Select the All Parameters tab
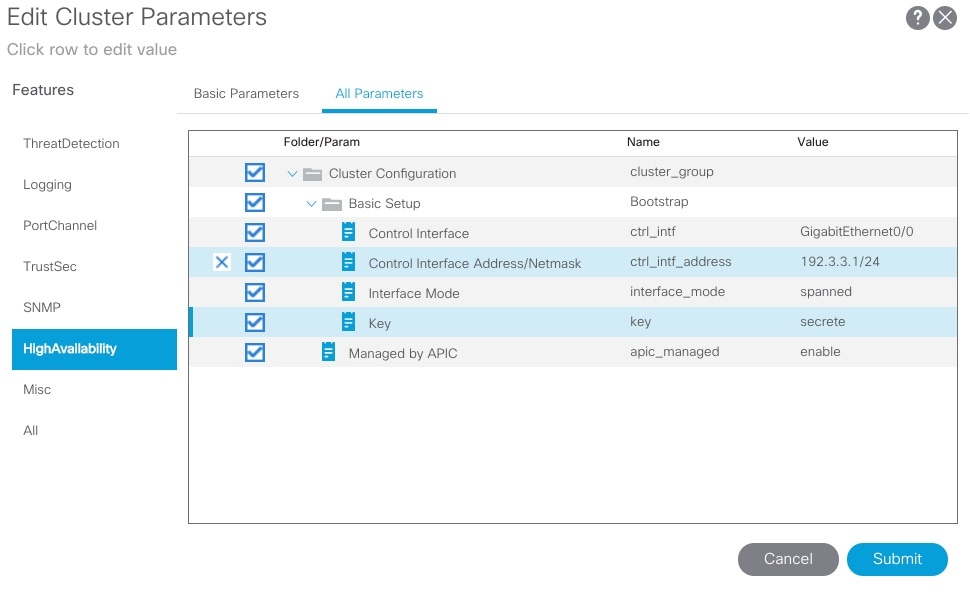Screen dimensions: 970x600 point(379,93)
